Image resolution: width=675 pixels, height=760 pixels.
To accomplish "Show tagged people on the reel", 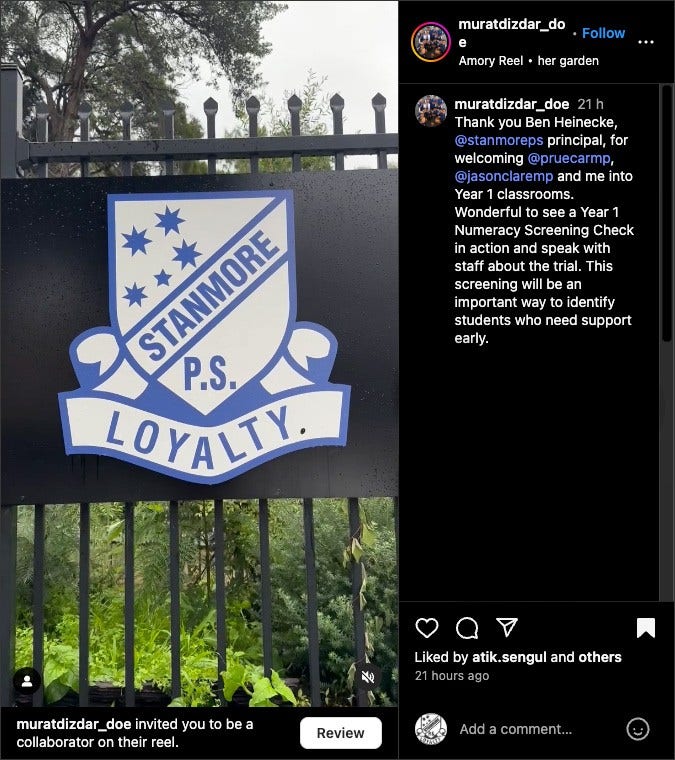I will pyautogui.click(x=27, y=681).
